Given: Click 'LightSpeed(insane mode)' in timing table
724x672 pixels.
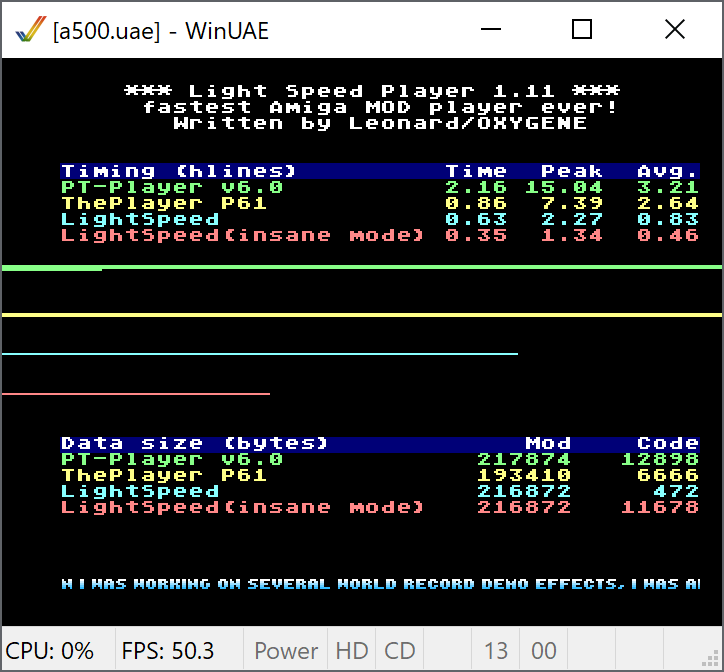Looking at the screenshot, I should (242, 235).
